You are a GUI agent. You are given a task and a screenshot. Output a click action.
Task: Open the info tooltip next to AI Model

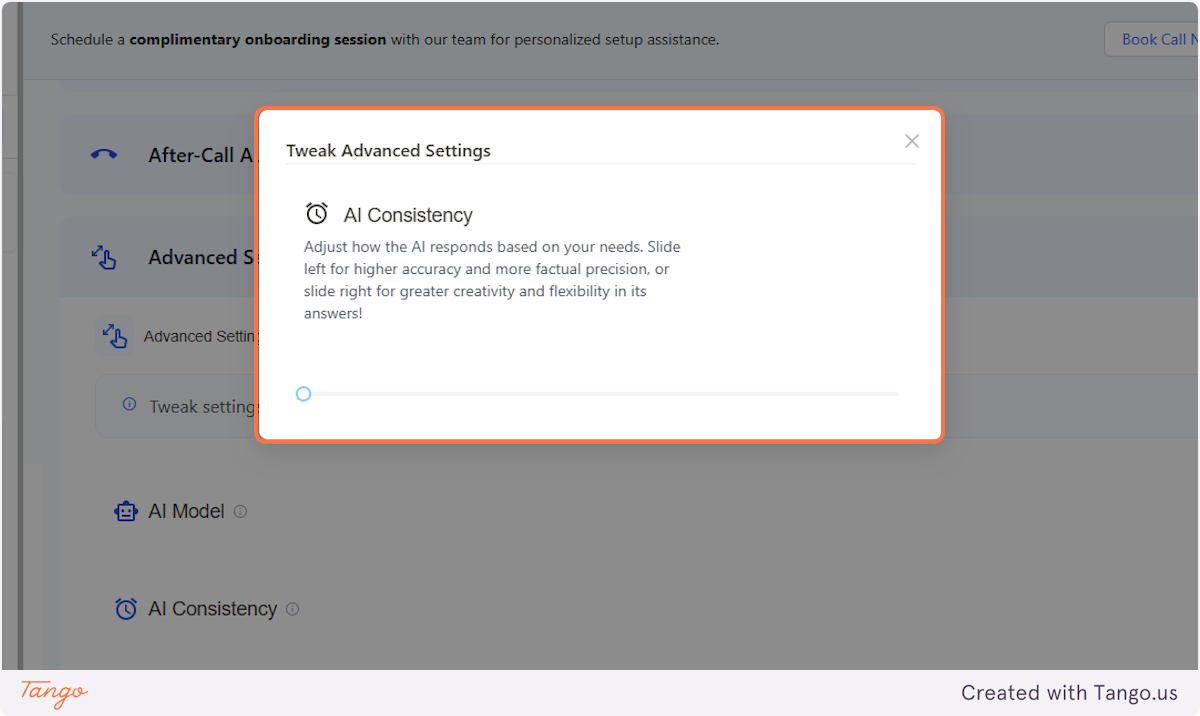coord(240,511)
